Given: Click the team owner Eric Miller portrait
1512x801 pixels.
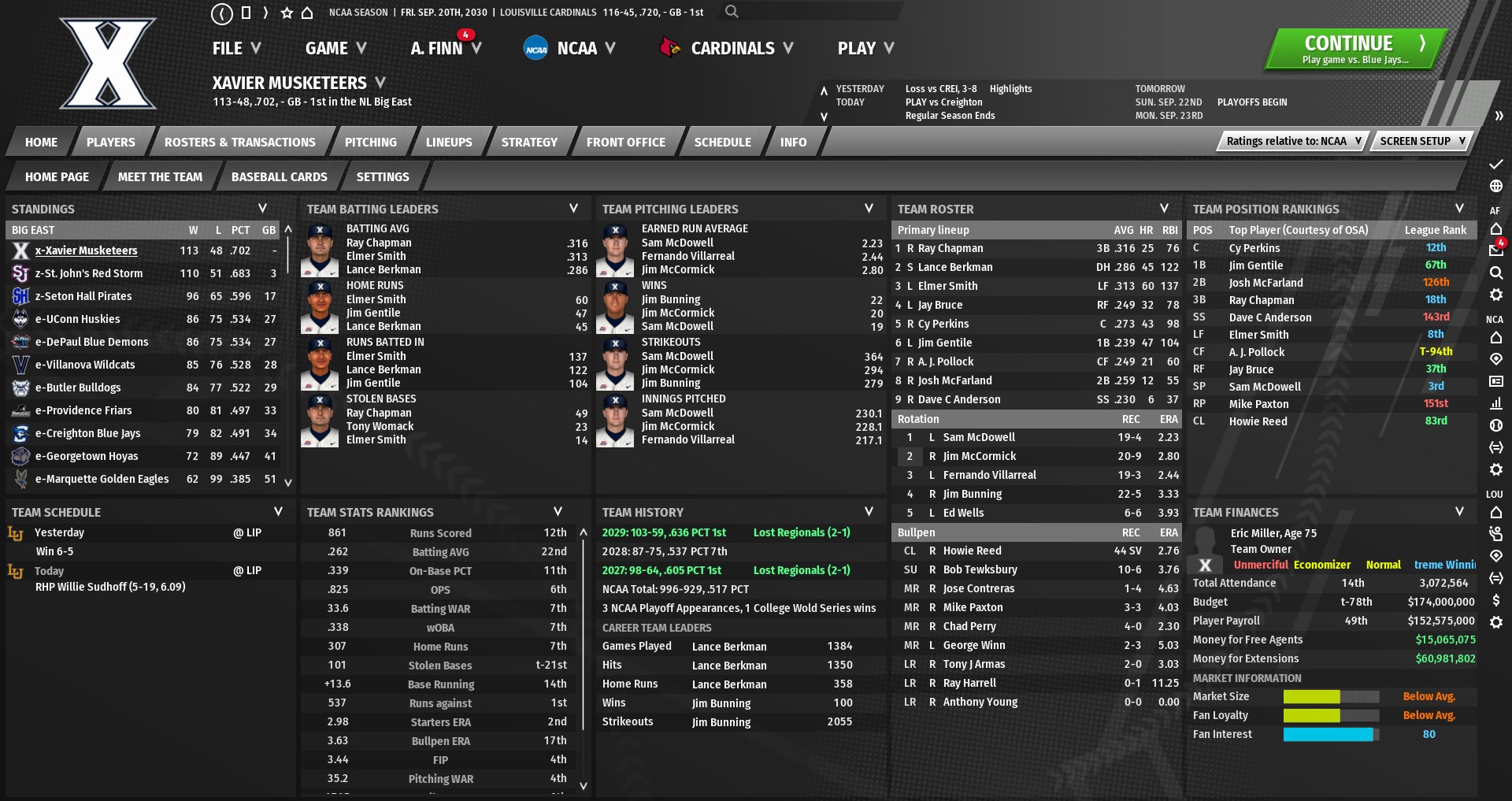Looking at the screenshot, I should [1205, 551].
